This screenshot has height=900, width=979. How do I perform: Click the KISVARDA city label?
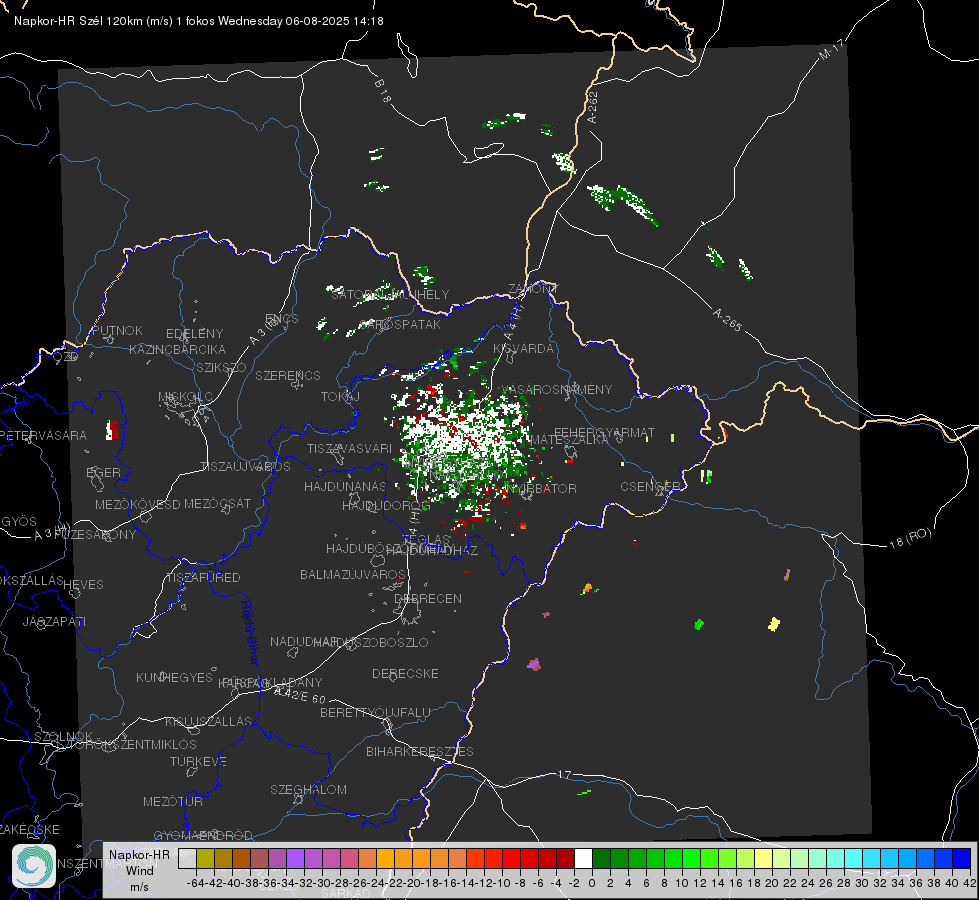tap(523, 349)
